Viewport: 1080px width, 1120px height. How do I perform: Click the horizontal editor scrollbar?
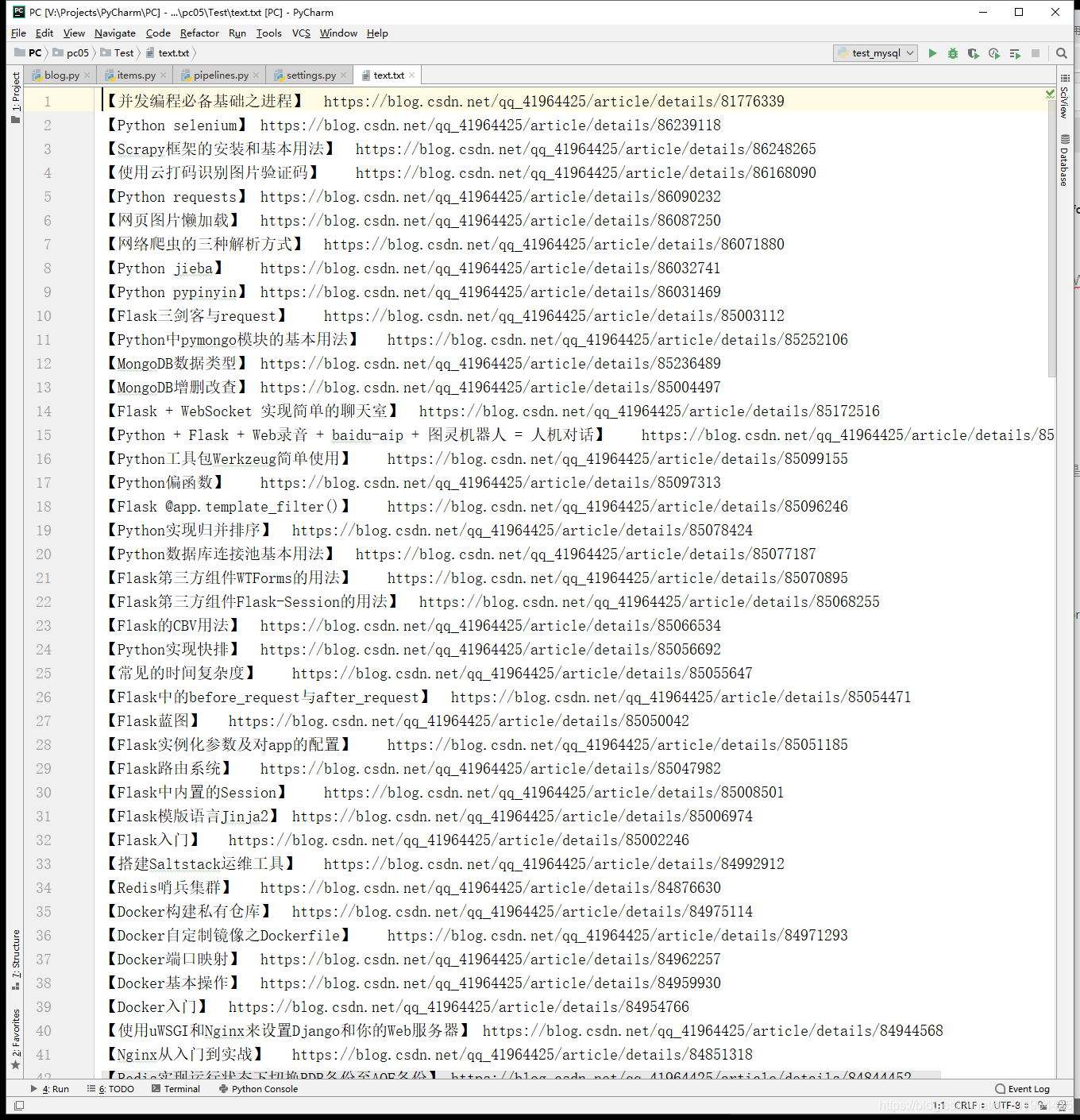click(x=522, y=1075)
